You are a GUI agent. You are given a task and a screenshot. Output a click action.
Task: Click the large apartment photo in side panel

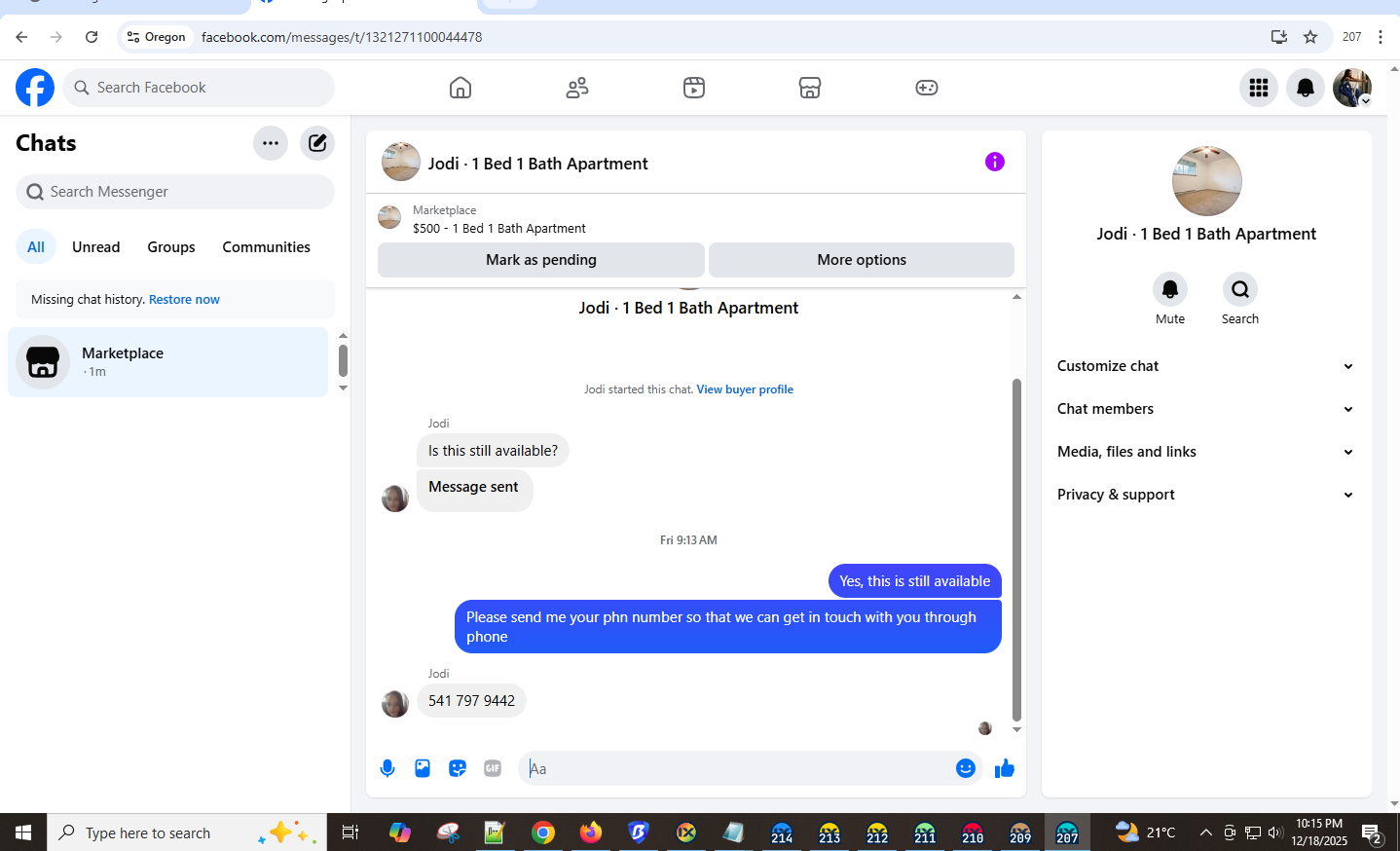[1207, 181]
